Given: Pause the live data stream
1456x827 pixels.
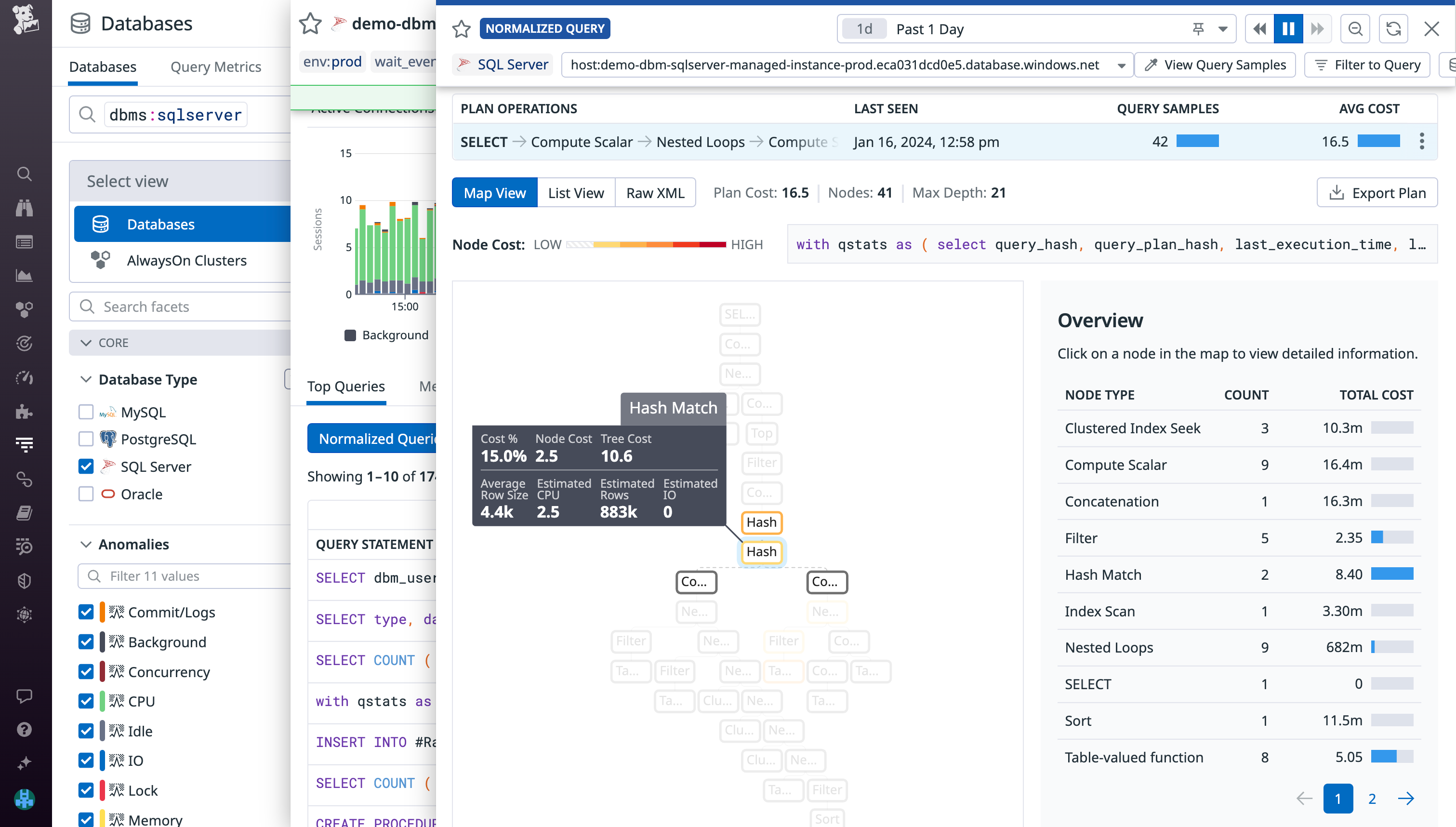Looking at the screenshot, I should point(1288,28).
